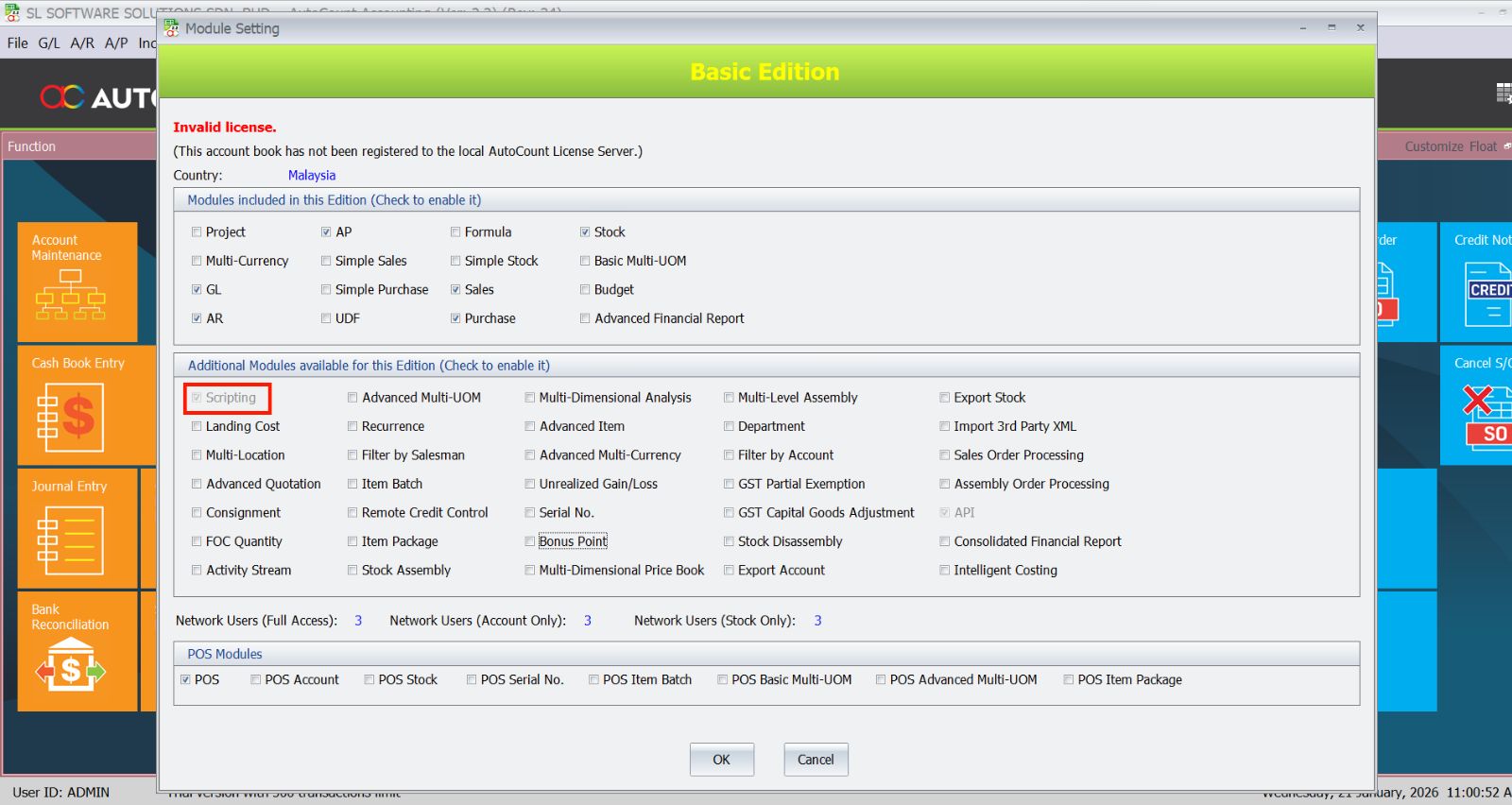Enable the POS Account checkbox

pyautogui.click(x=256, y=679)
